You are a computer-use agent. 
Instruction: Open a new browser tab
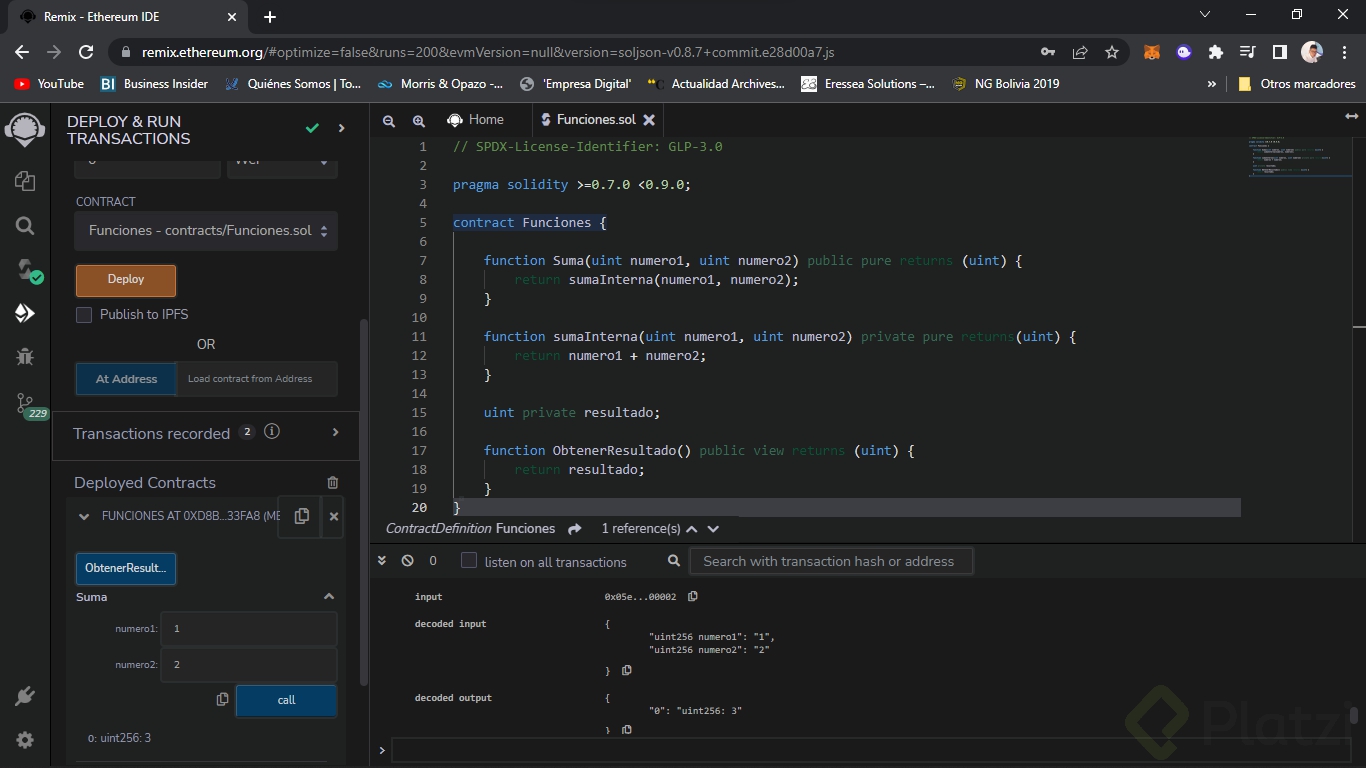(x=270, y=17)
